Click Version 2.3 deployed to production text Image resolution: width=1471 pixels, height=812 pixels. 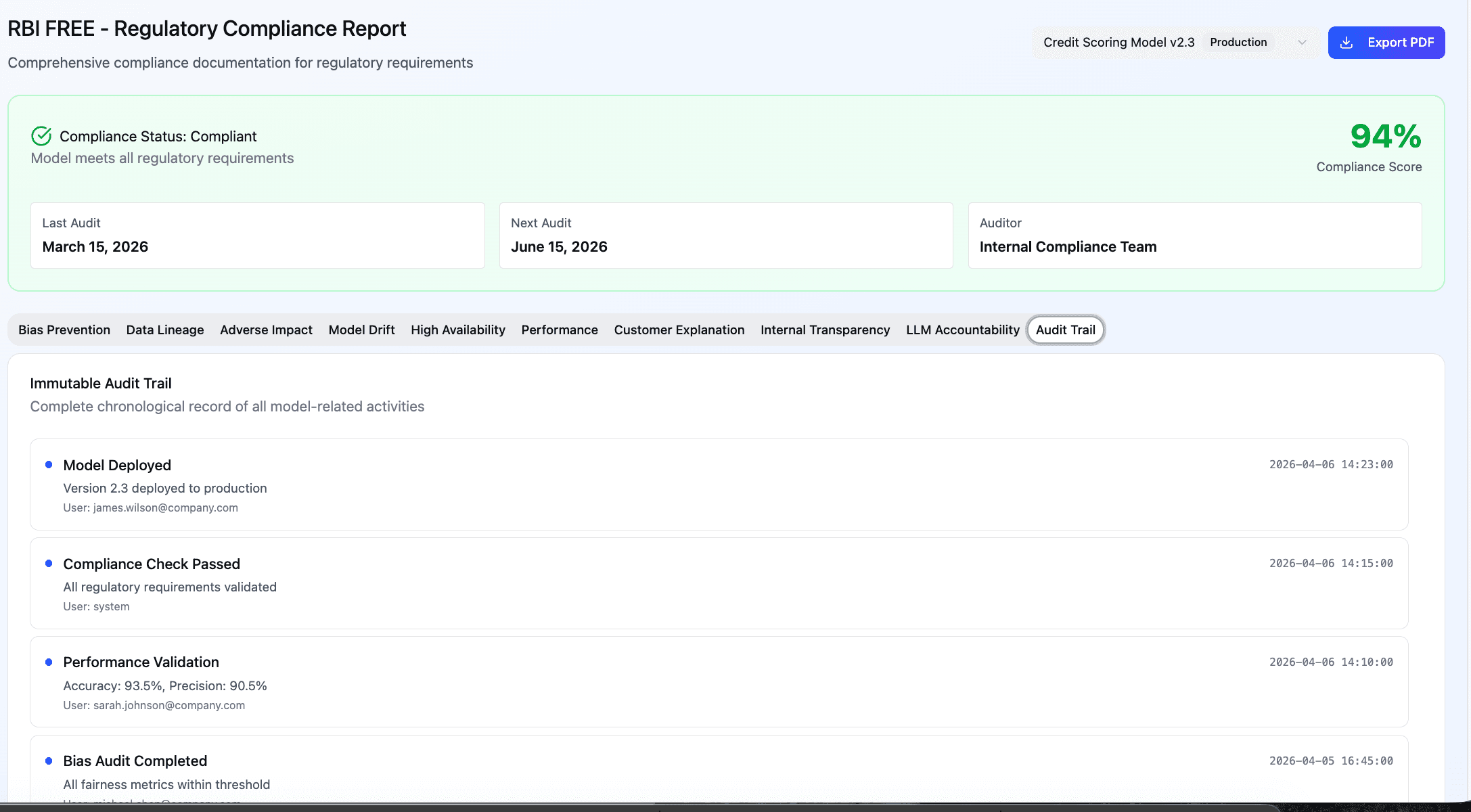point(165,488)
